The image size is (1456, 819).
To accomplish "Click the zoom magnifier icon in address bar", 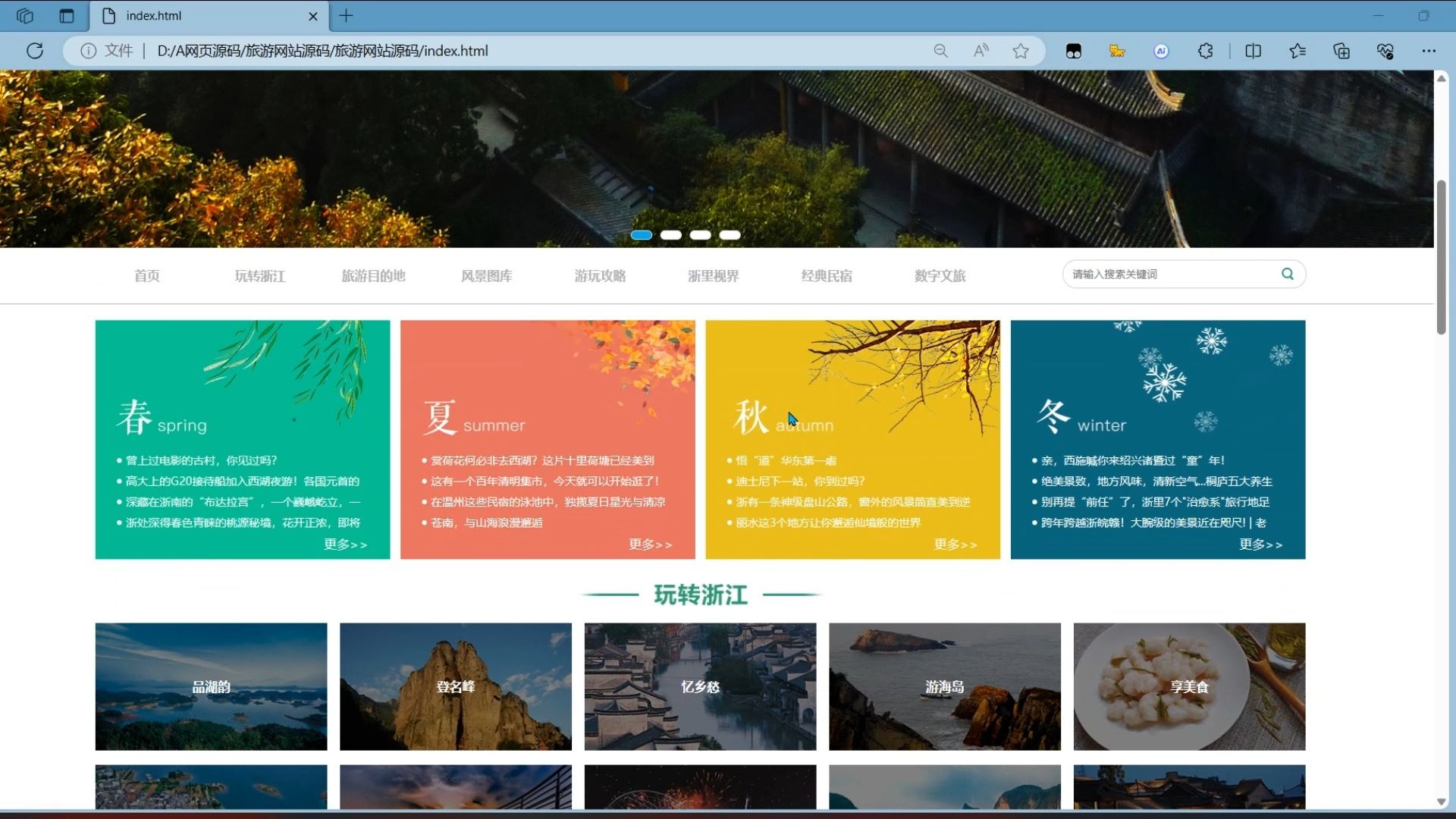I will click(940, 51).
